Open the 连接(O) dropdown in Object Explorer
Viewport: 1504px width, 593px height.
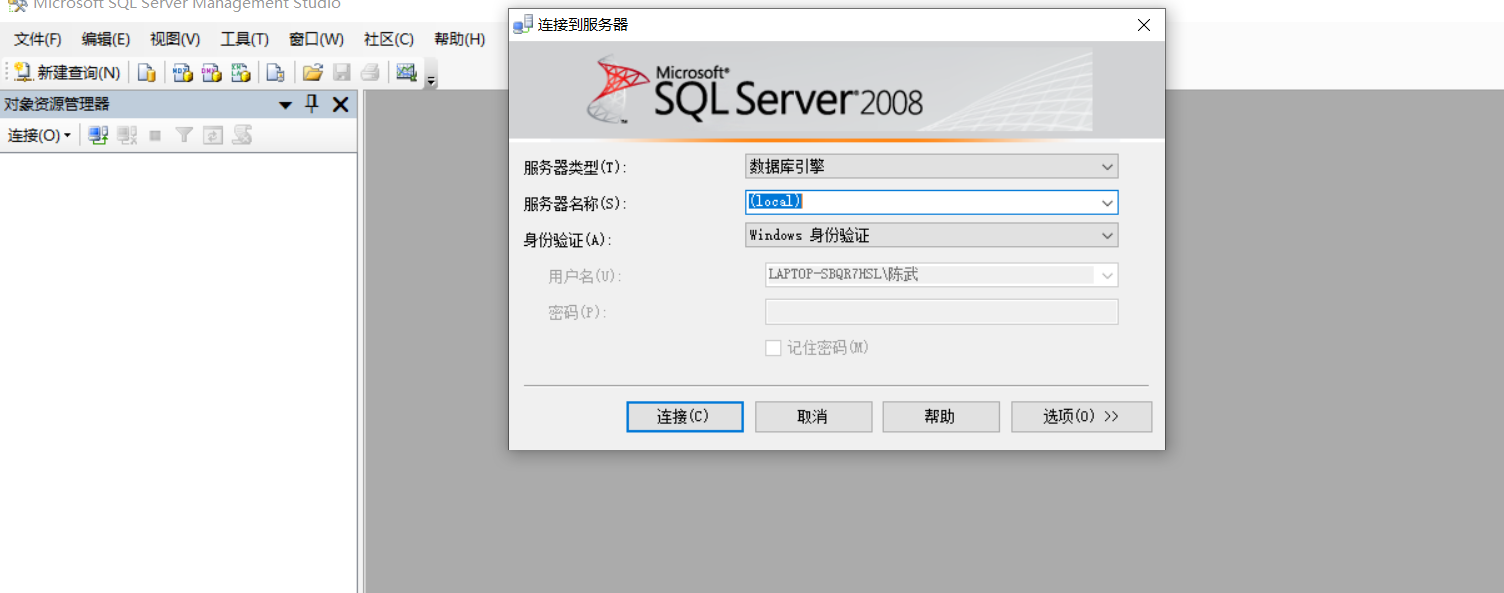tap(40, 135)
